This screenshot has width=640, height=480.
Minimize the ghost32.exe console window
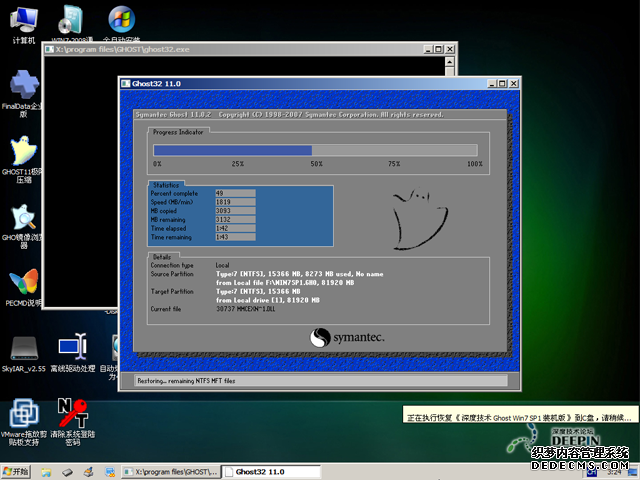(x=428, y=49)
